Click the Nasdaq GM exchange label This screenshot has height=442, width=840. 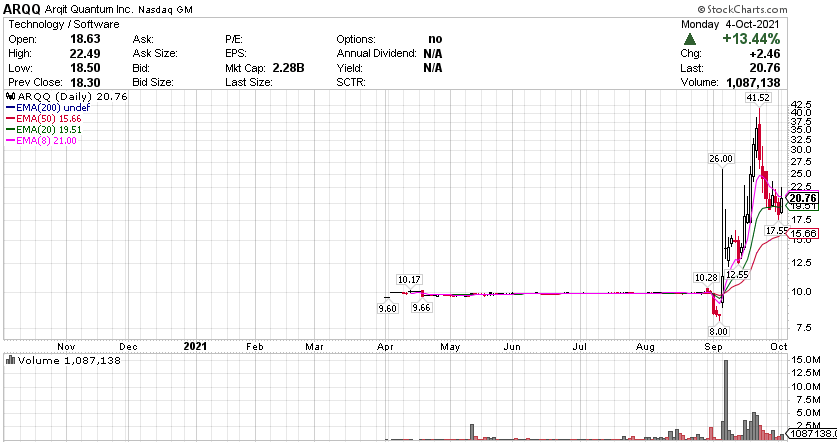coord(166,10)
